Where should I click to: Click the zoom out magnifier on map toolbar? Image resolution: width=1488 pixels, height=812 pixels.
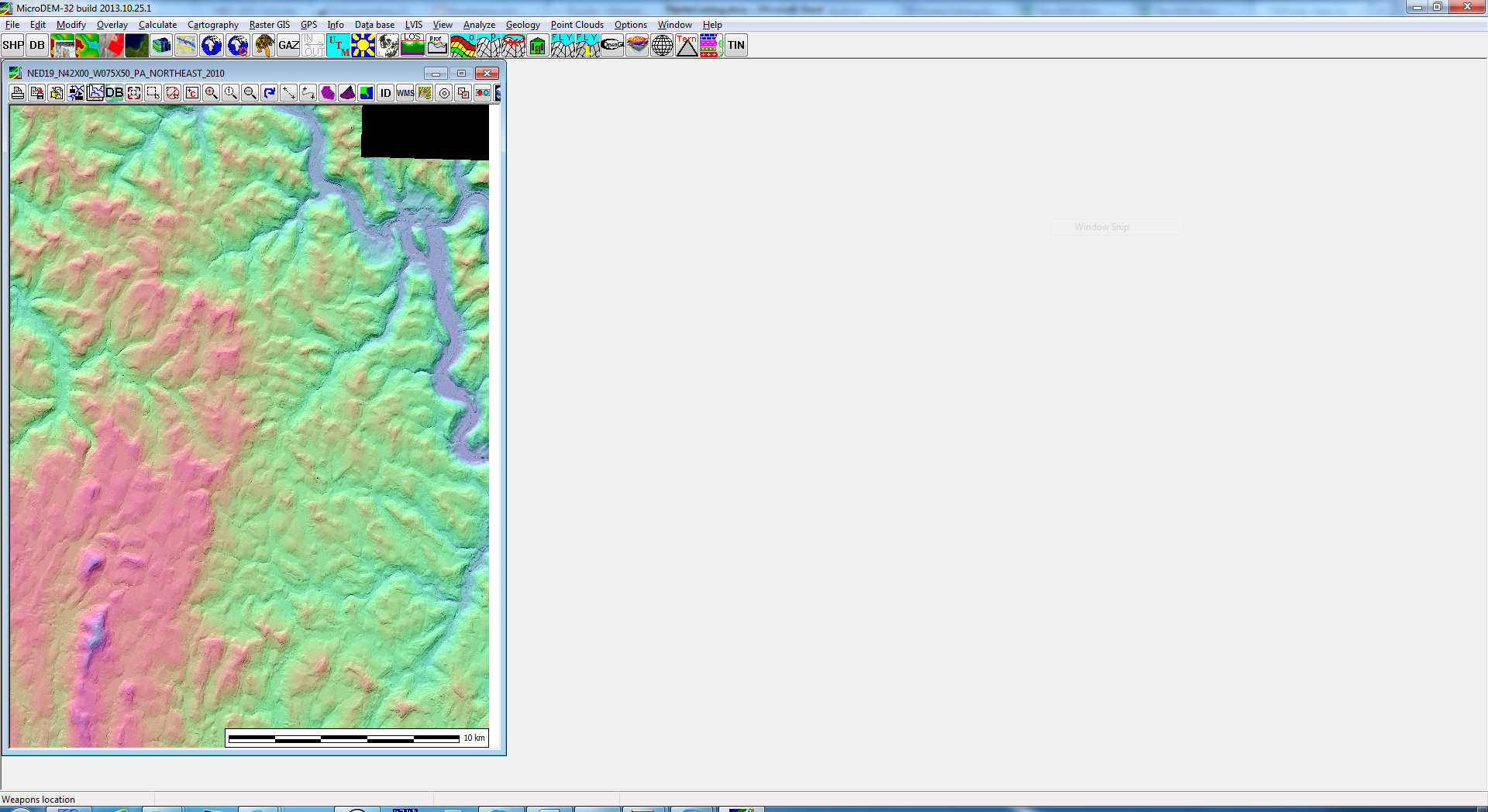point(250,93)
